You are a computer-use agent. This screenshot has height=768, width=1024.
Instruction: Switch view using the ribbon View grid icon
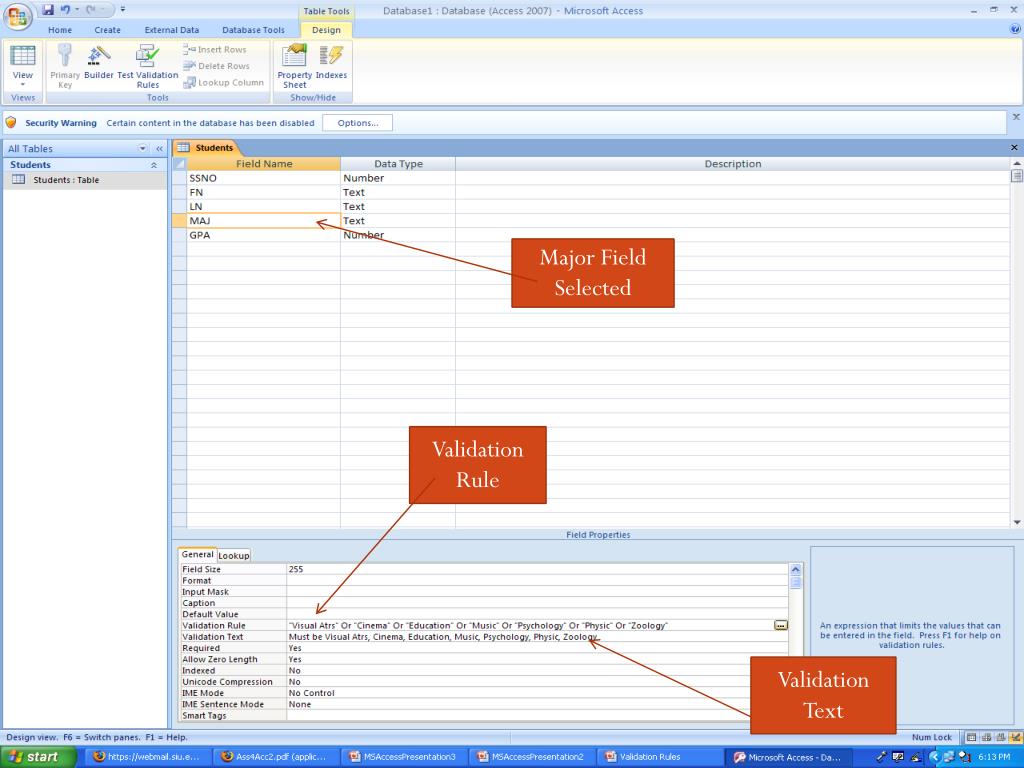[23, 57]
